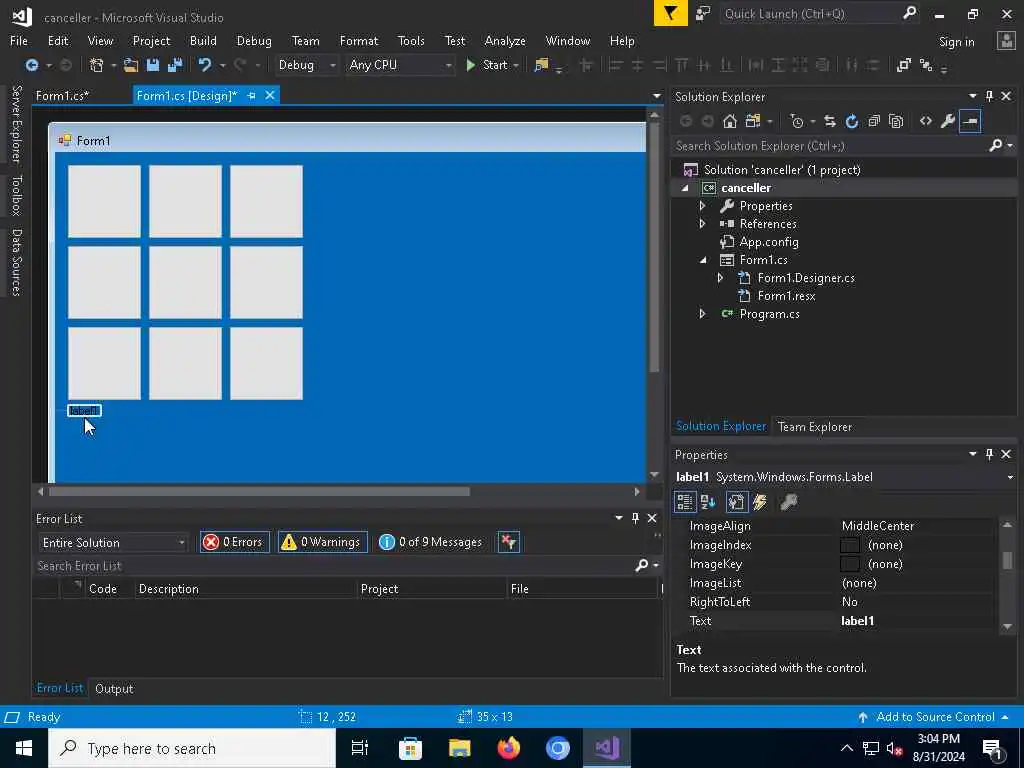The image size is (1024, 768).
Task: Pin the Solution Explorer panel
Action: click(989, 96)
